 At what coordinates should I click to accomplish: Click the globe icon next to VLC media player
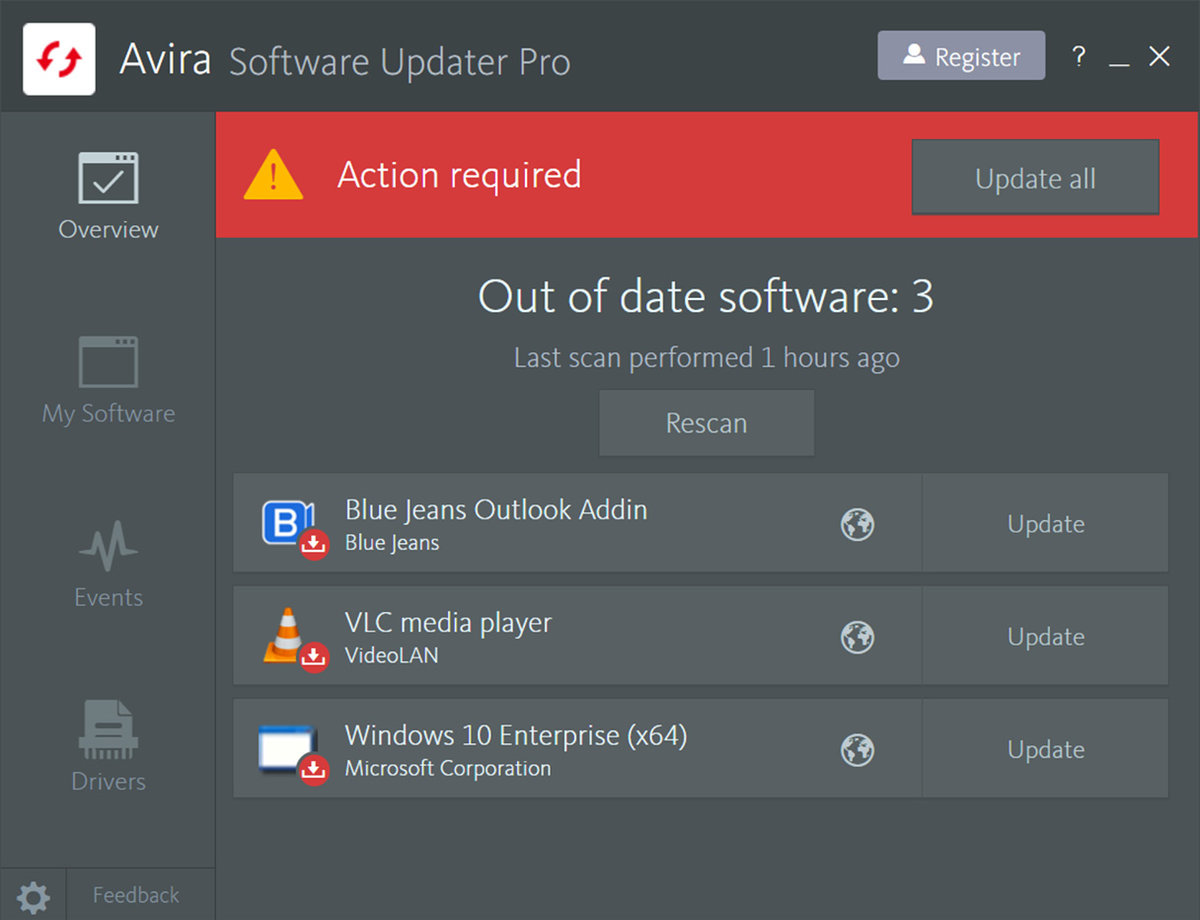click(x=857, y=636)
